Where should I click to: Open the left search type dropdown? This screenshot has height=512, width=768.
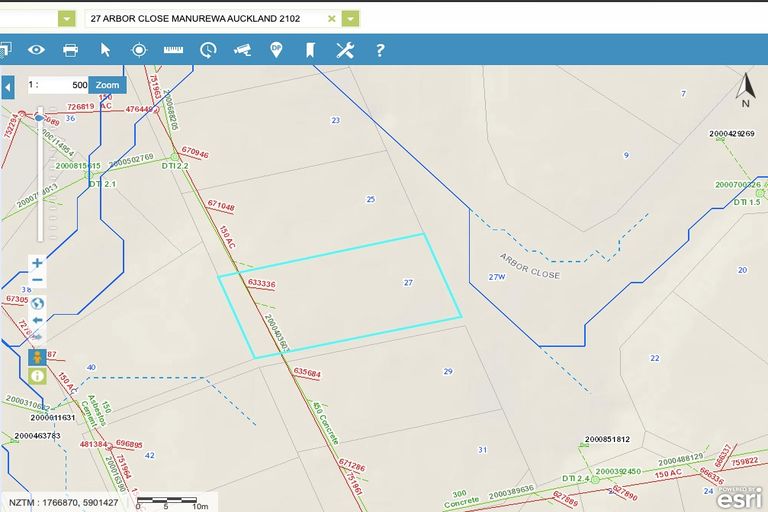(67, 19)
